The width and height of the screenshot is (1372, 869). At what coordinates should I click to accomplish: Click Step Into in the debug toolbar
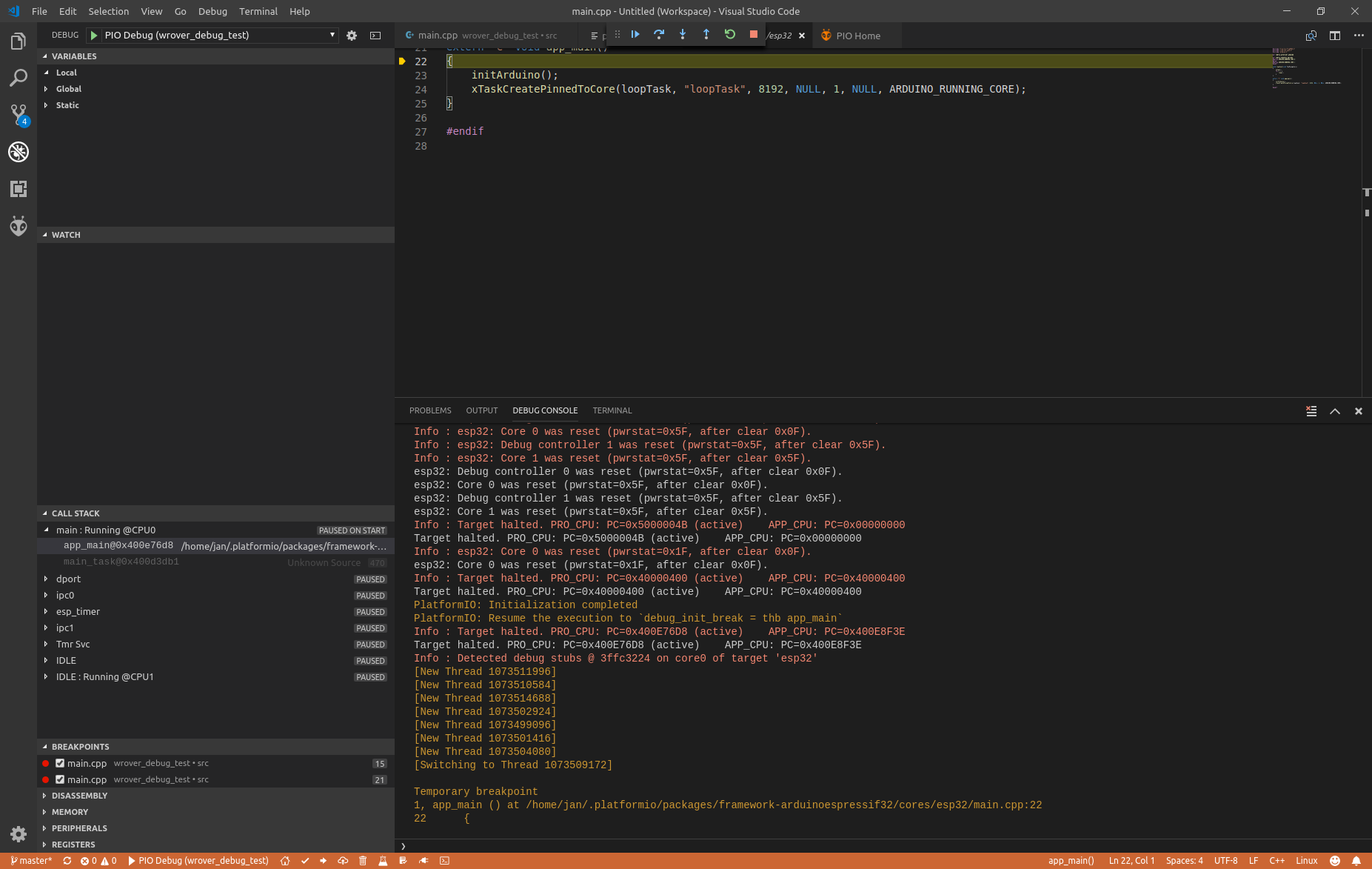(x=683, y=34)
